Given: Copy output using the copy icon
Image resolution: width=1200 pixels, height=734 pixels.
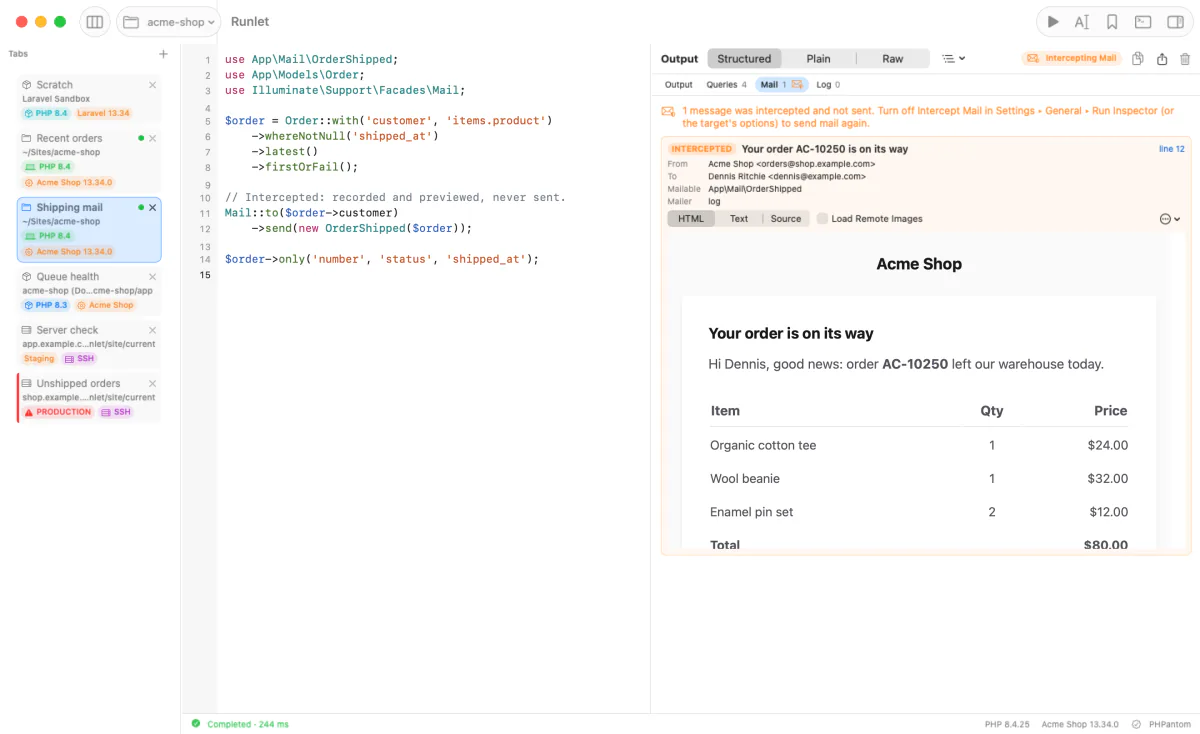Looking at the screenshot, I should tap(1138, 59).
